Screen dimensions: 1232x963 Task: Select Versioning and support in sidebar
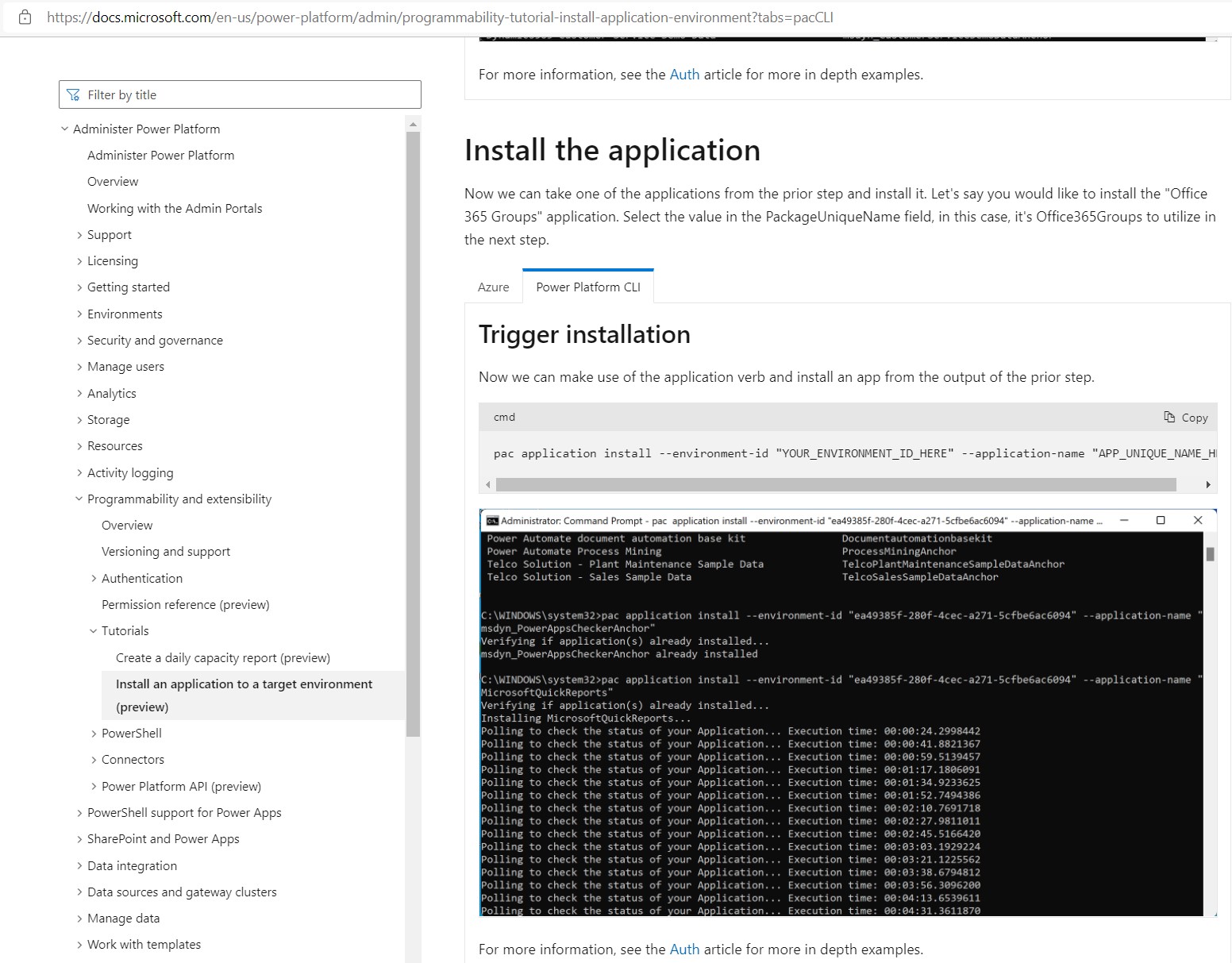[x=166, y=551]
